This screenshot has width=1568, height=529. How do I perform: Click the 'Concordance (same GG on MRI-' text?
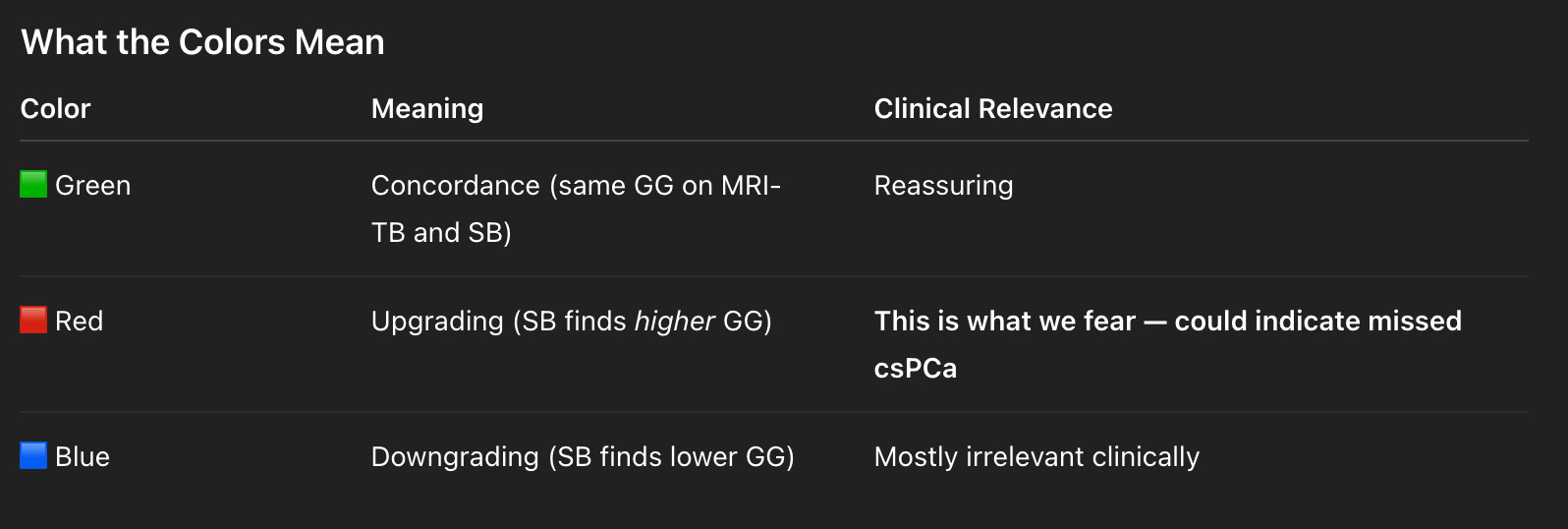(576, 185)
